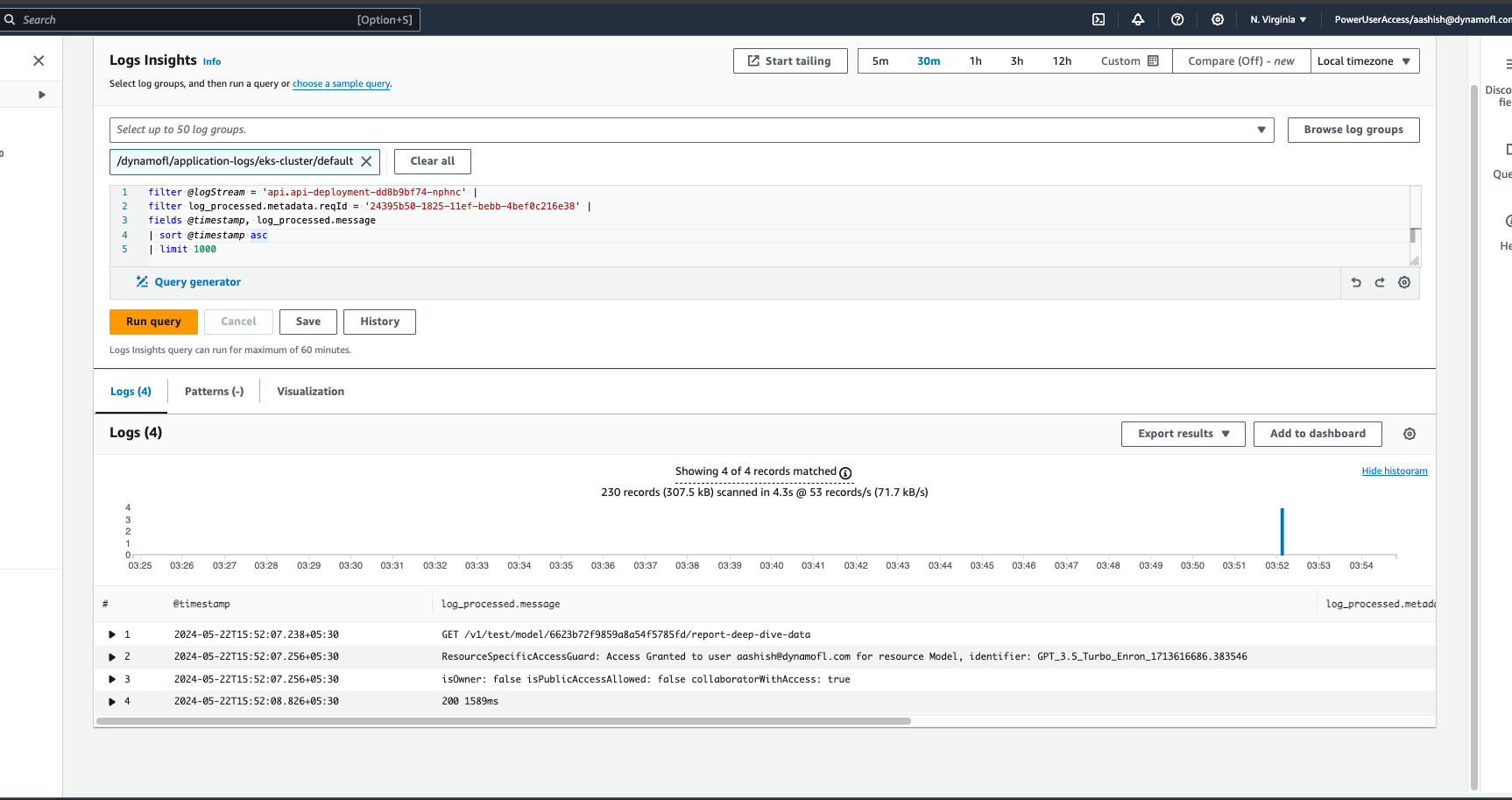Select the 30m time range
The height and width of the screenshot is (800, 1512).
coord(929,61)
